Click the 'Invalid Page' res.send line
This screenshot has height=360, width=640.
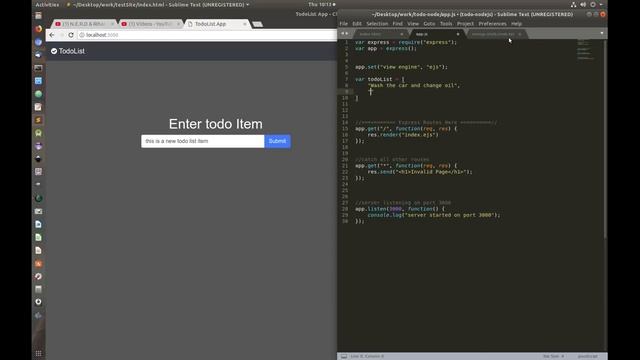420,172
